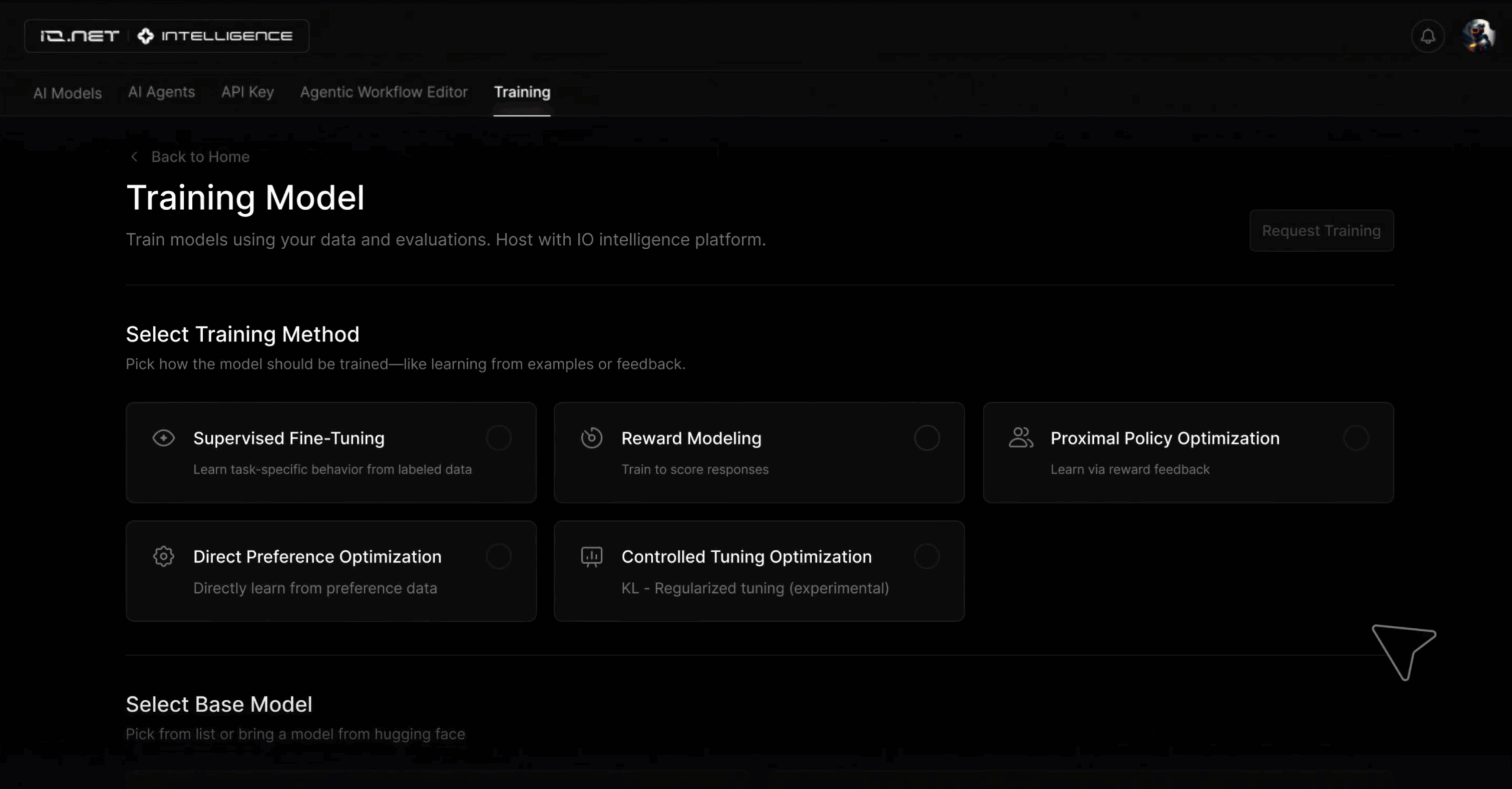Select the Reward Modeling radio button
Image resolution: width=1512 pixels, height=789 pixels.
point(927,438)
